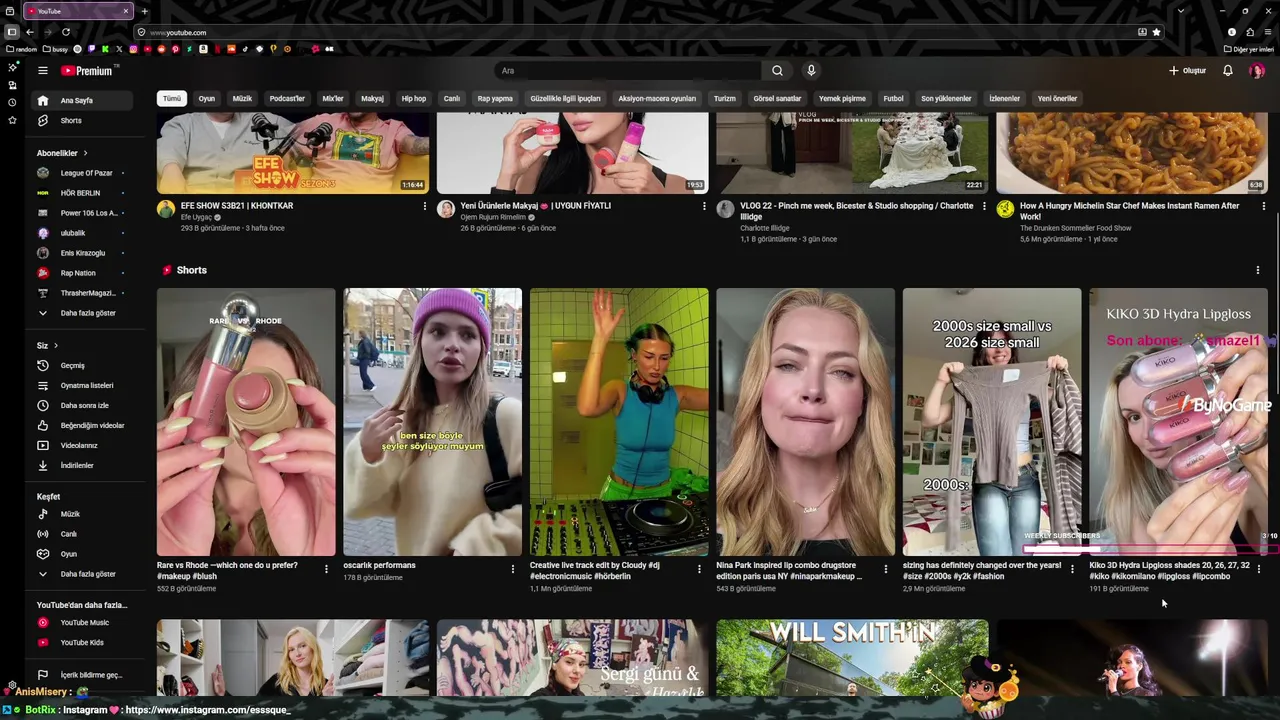This screenshot has width=1280, height=720.
Task: Open Oynatma listeleri playlists
Action: [84, 386]
